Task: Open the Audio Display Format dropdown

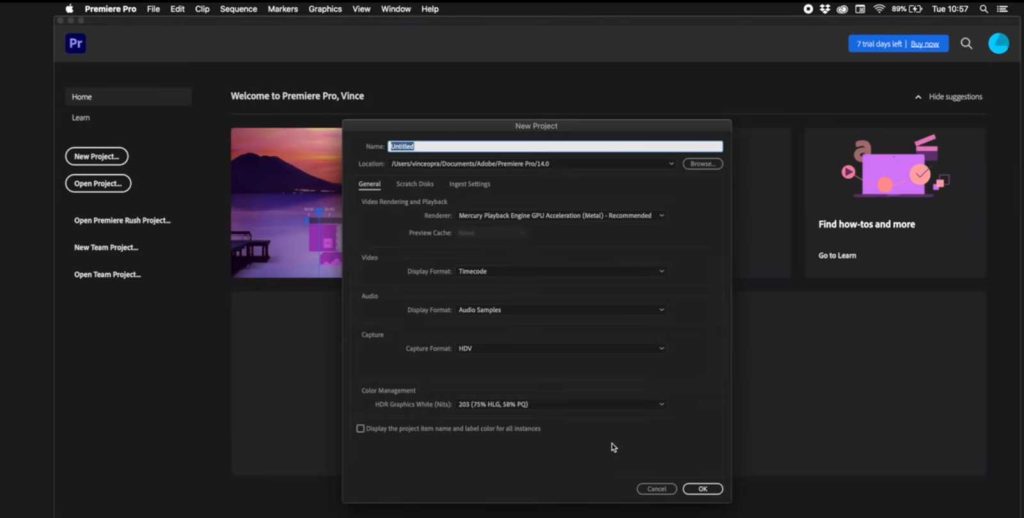Action: pyautogui.click(x=562, y=310)
